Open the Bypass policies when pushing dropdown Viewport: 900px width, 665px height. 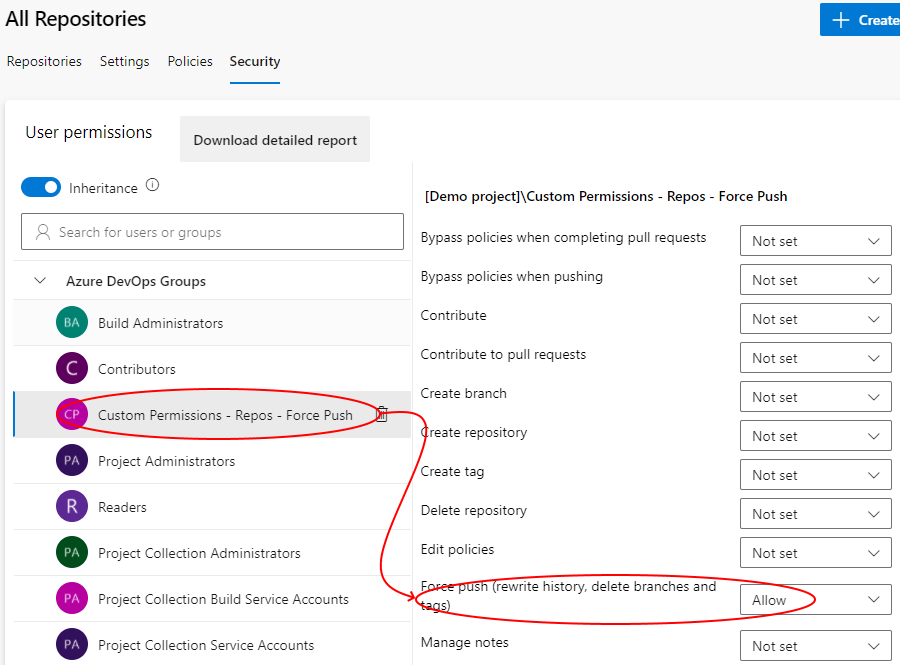[x=815, y=279]
